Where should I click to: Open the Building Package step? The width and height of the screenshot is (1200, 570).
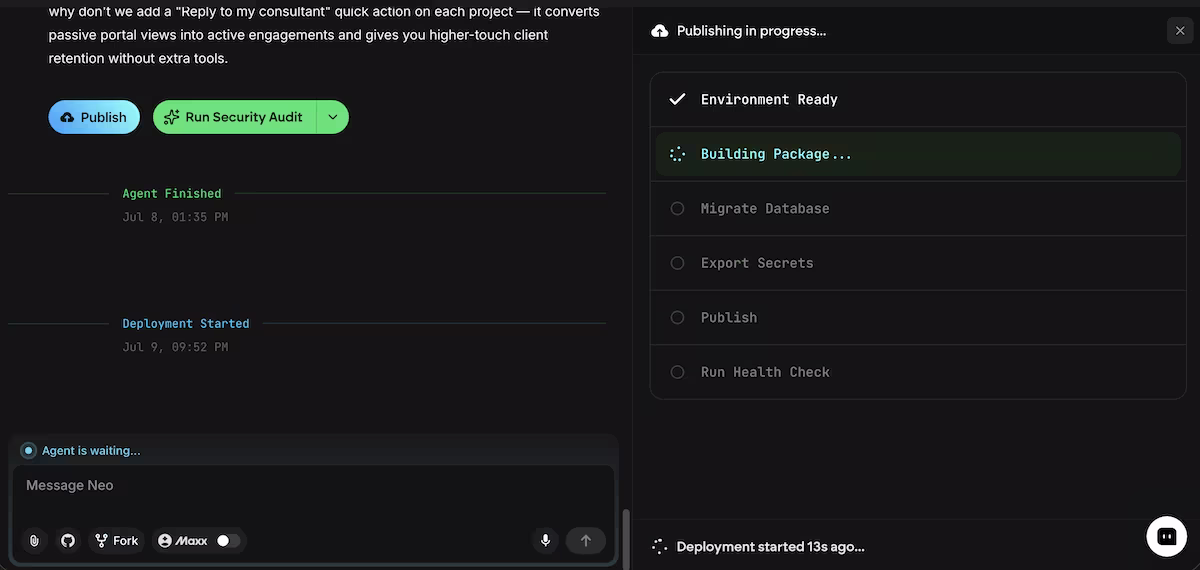point(918,154)
